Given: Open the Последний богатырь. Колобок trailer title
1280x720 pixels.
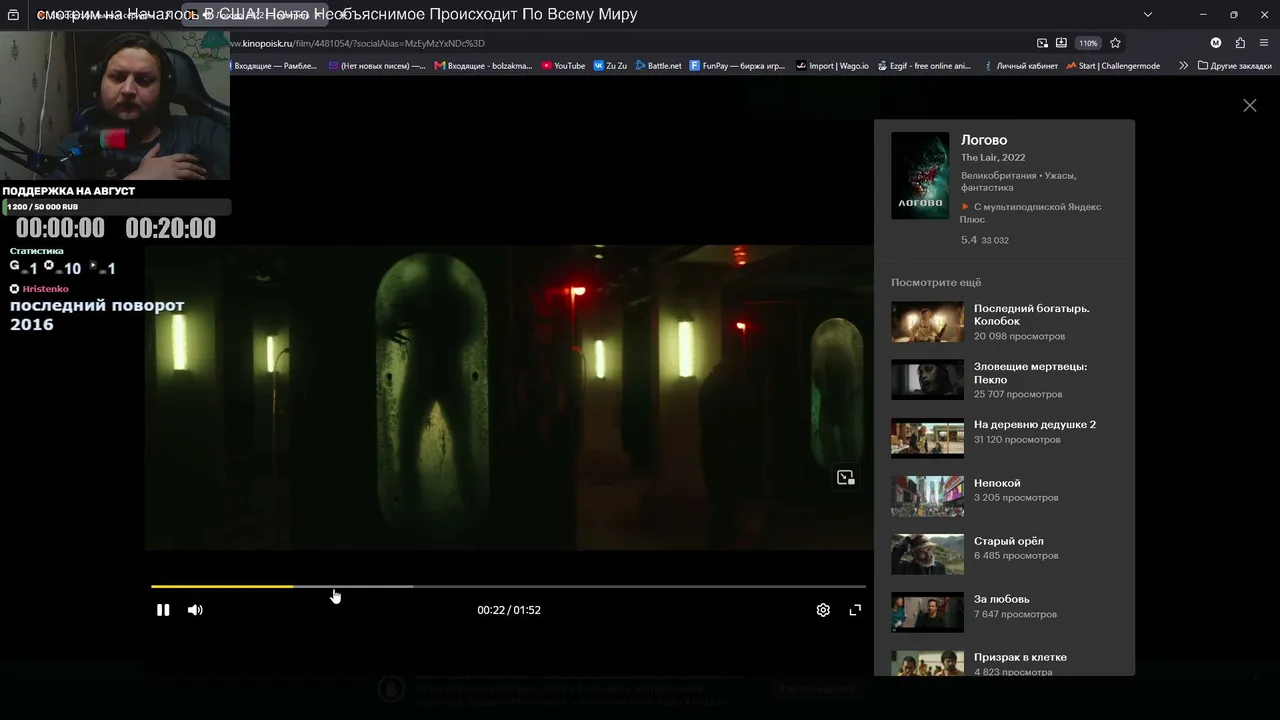Looking at the screenshot, I should 1032,315.
